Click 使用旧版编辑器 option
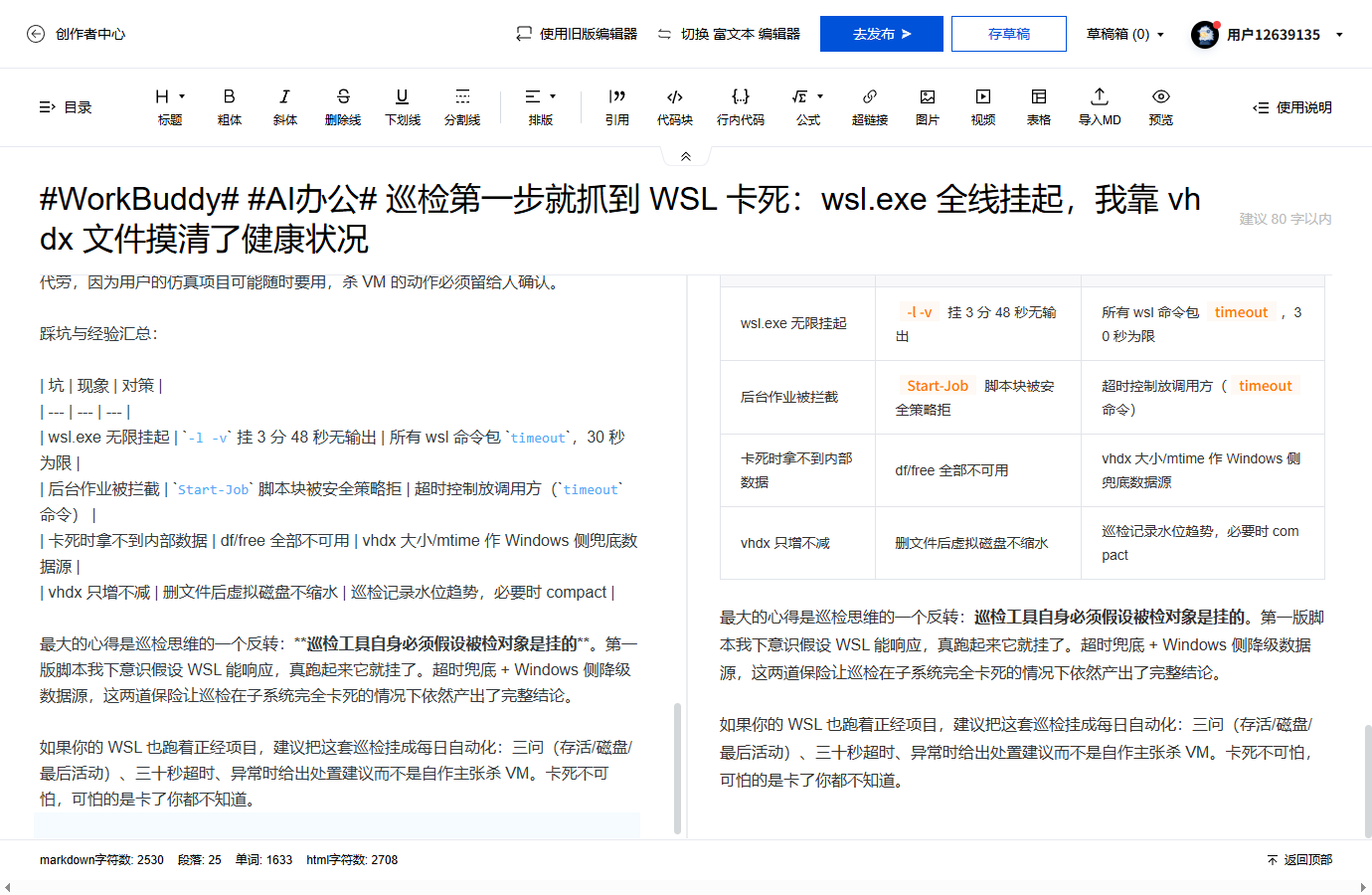The height and width of the screenshot is (895, 1372). [577, 34]
